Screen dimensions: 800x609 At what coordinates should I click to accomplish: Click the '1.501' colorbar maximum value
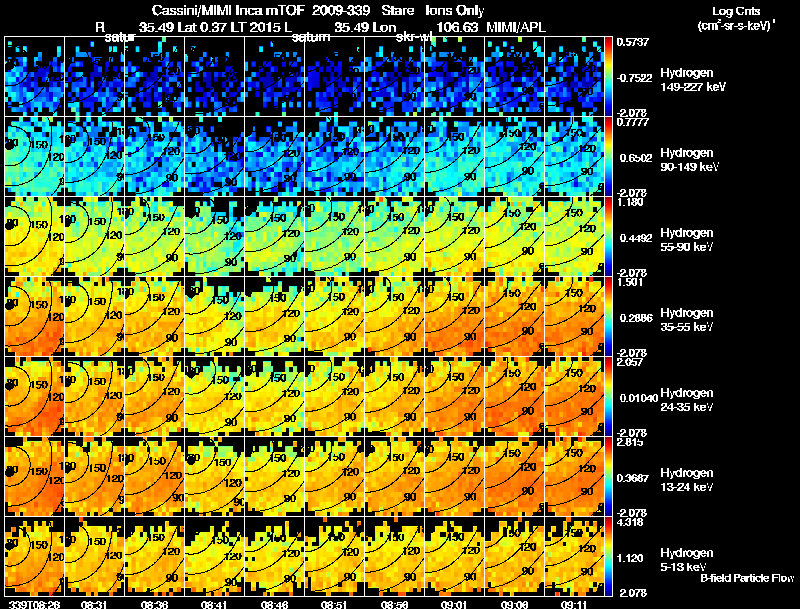630,283
